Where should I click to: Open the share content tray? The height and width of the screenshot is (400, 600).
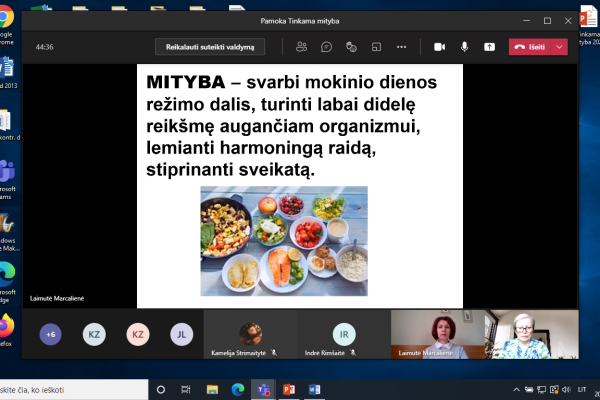pyautogui.click(x=489, y=47)
